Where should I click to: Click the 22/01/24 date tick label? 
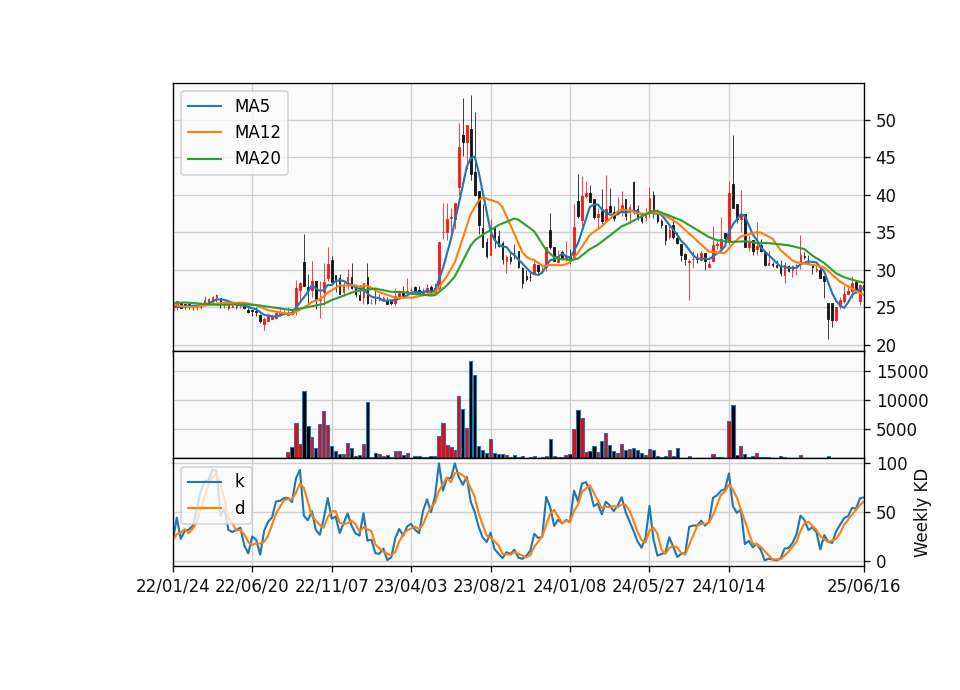coord(173,586)
